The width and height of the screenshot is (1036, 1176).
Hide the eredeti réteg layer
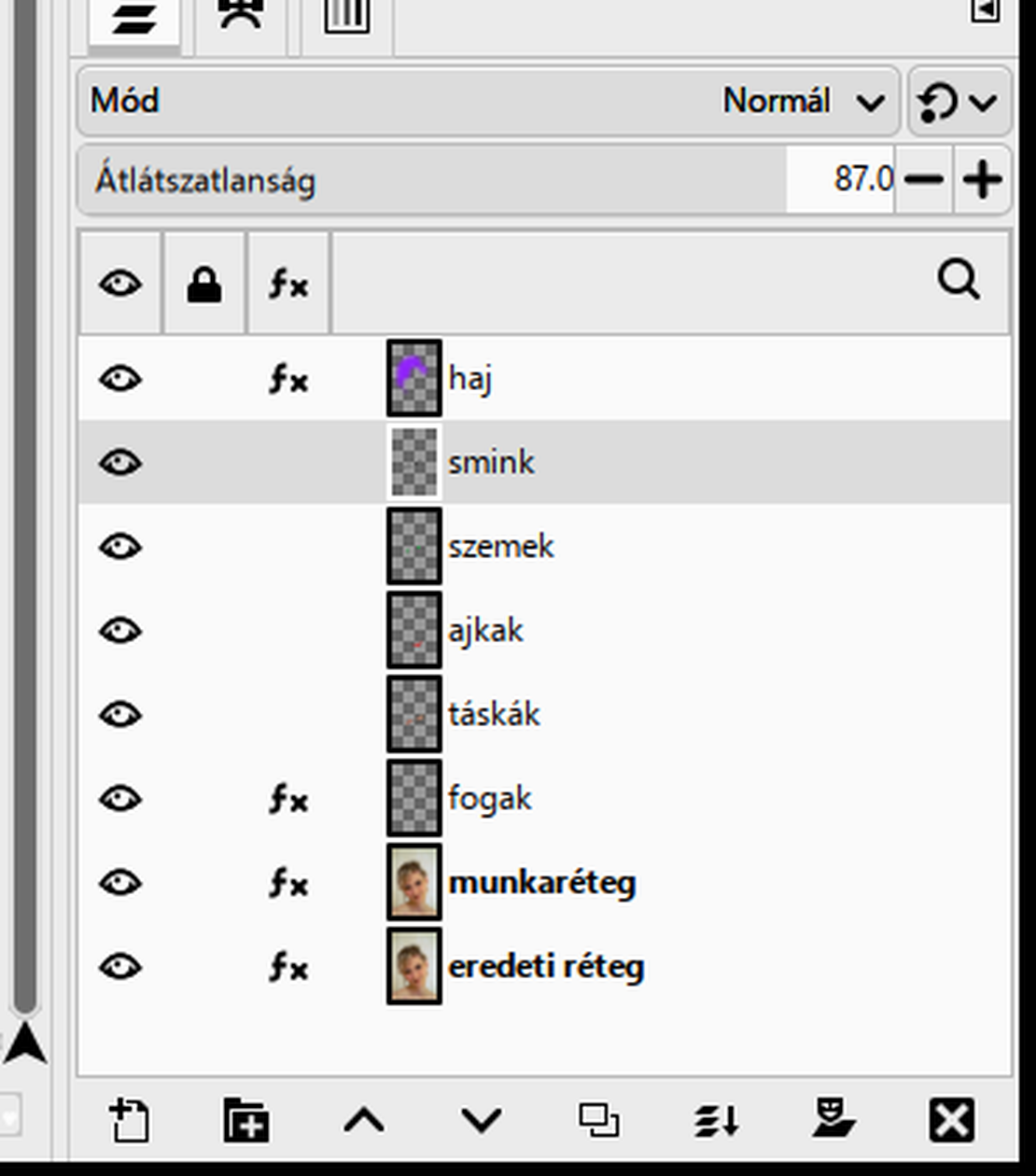[x=120, y=967]
